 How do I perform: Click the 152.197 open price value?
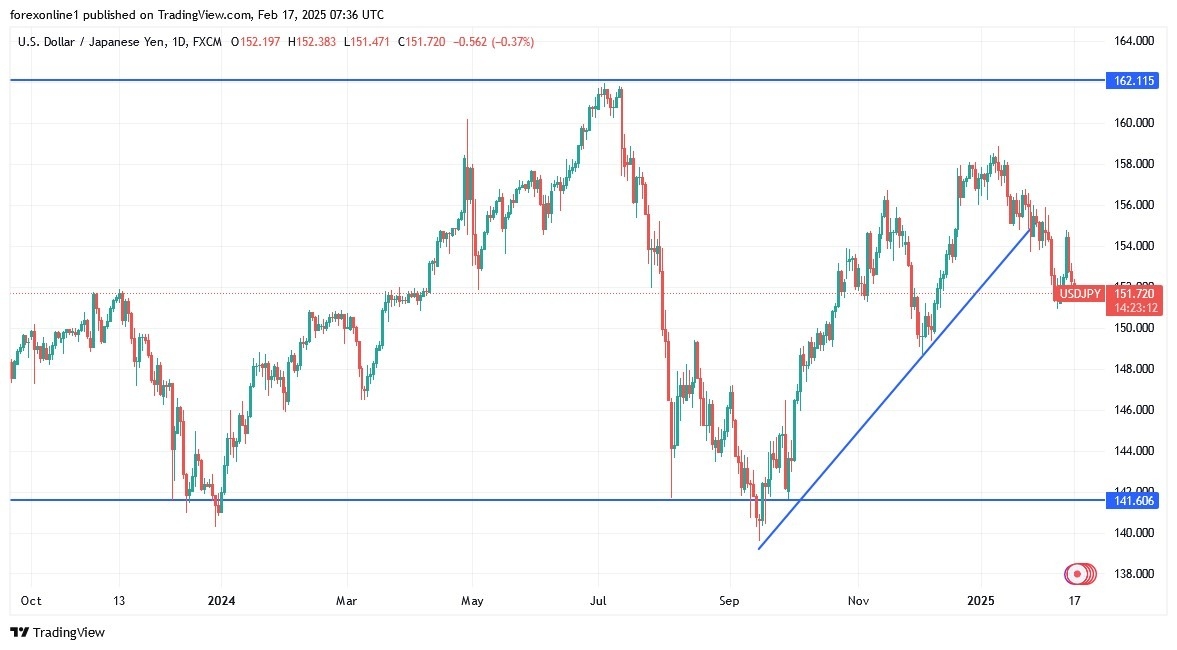[260, 42]
